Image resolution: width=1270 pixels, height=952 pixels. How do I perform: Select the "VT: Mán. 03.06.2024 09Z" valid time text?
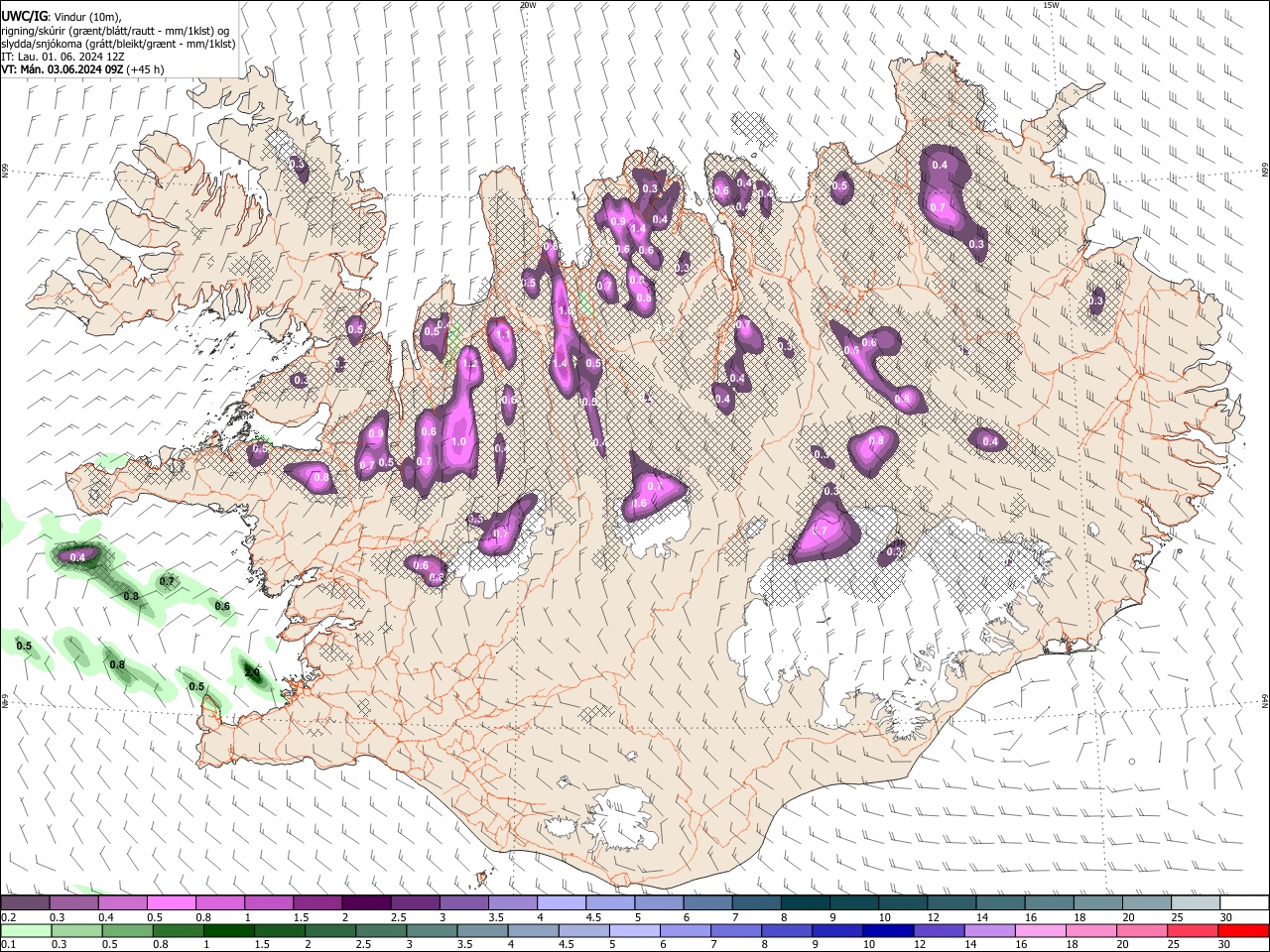point(62,69)
